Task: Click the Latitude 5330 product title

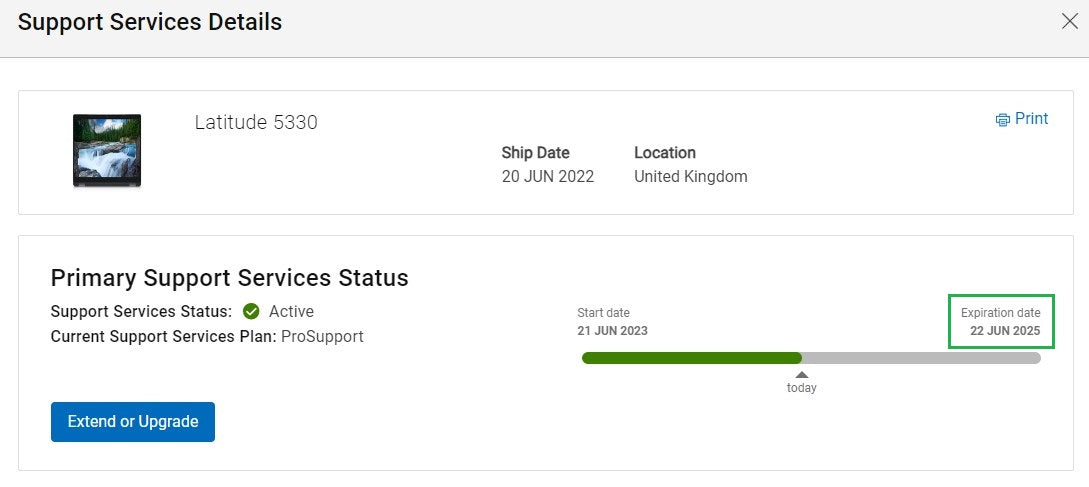Action: point(256,123)
